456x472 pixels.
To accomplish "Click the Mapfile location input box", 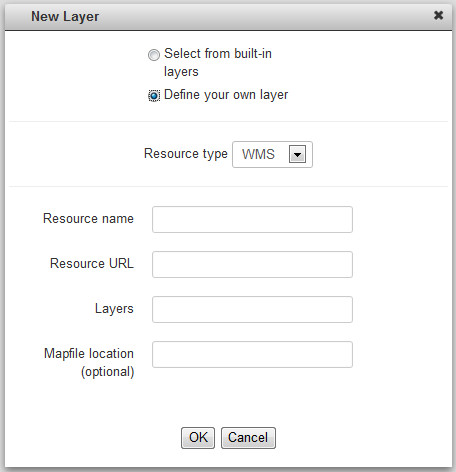I will pyautogui.click(x=252, y=354).
